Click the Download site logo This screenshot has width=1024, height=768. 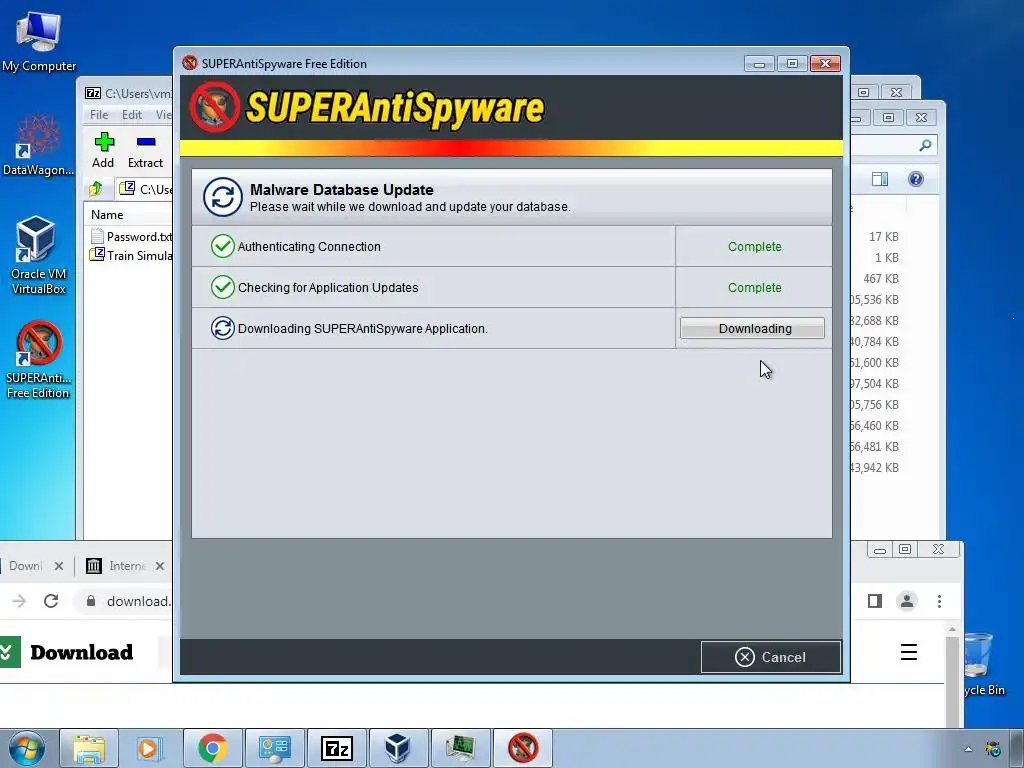point(67,652)
